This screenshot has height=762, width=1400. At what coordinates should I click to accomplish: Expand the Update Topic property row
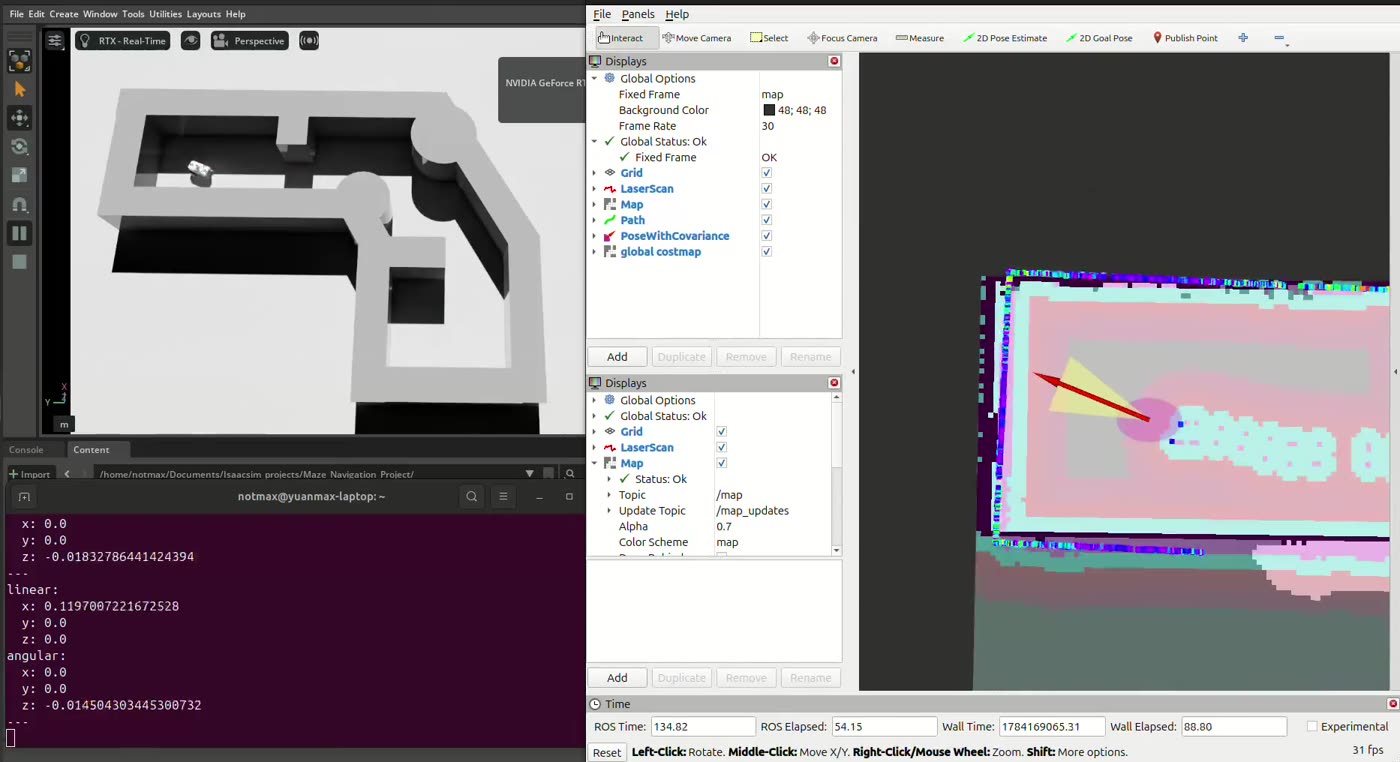(609, 511)
